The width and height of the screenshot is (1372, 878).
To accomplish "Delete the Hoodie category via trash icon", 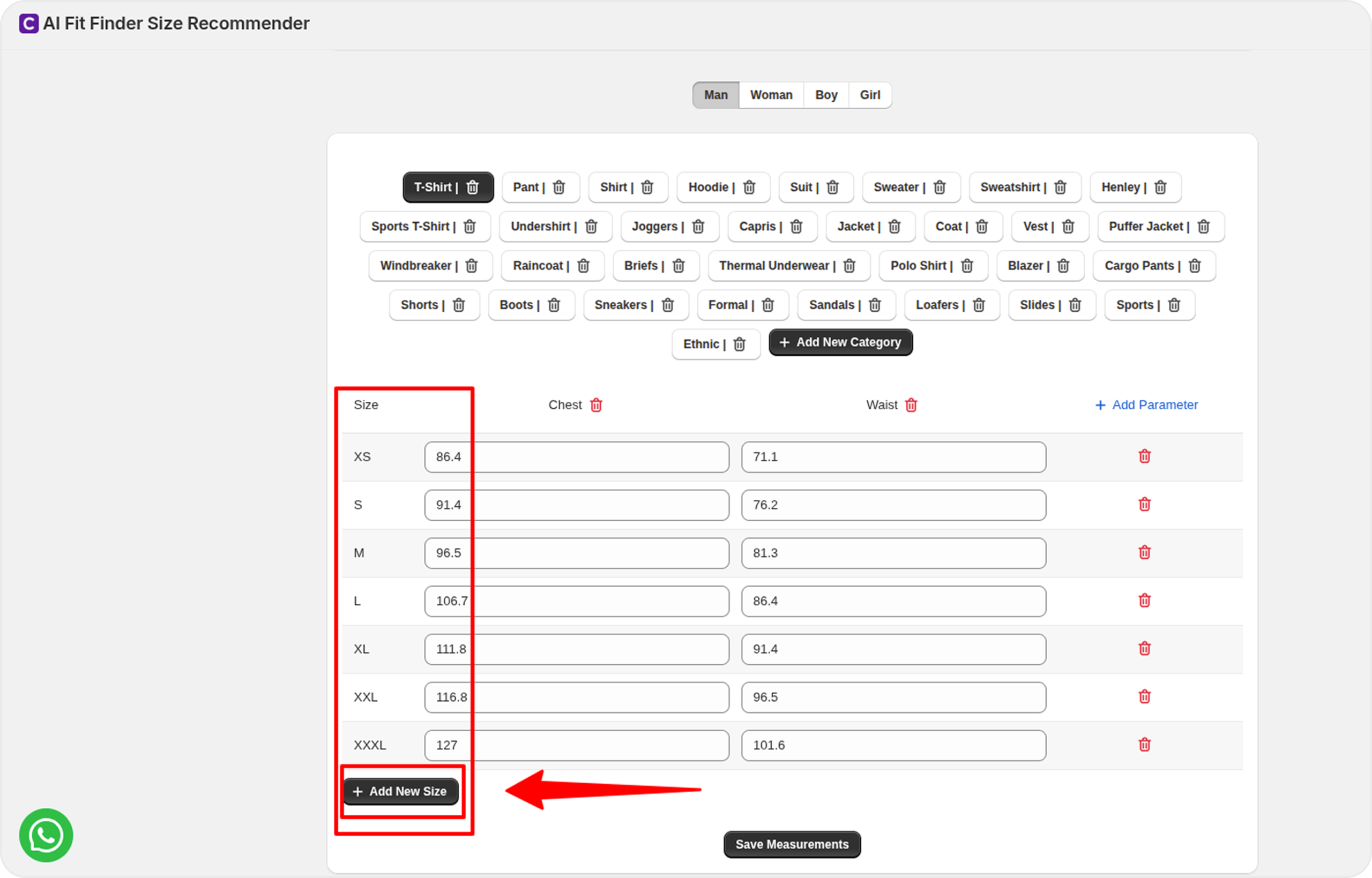I will pyautogui.click(x=749, y=187).
